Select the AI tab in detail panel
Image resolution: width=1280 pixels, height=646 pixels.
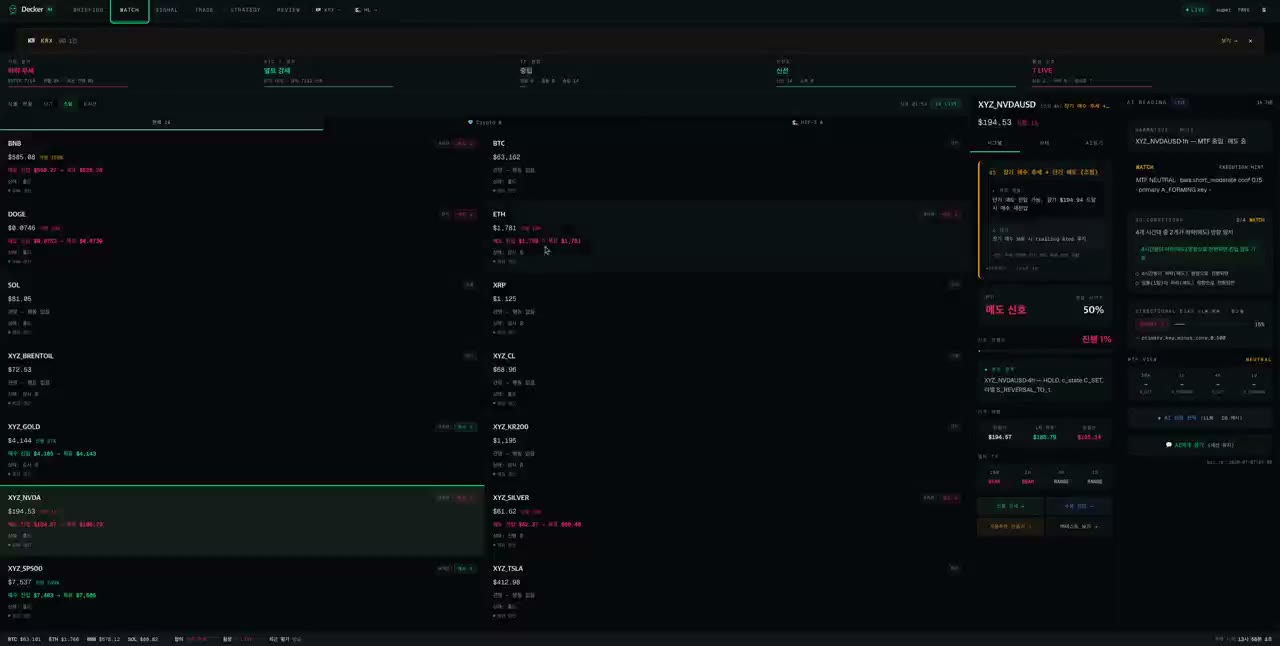click(1094, 143)
